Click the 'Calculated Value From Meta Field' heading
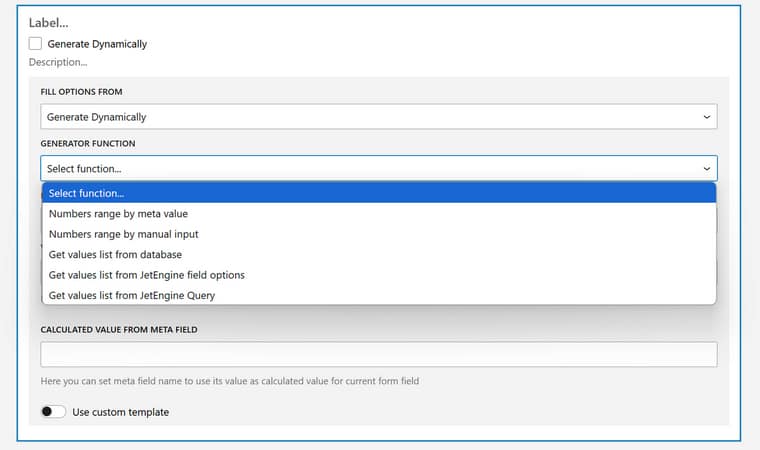The image size is (760, 450). (118, 329)
